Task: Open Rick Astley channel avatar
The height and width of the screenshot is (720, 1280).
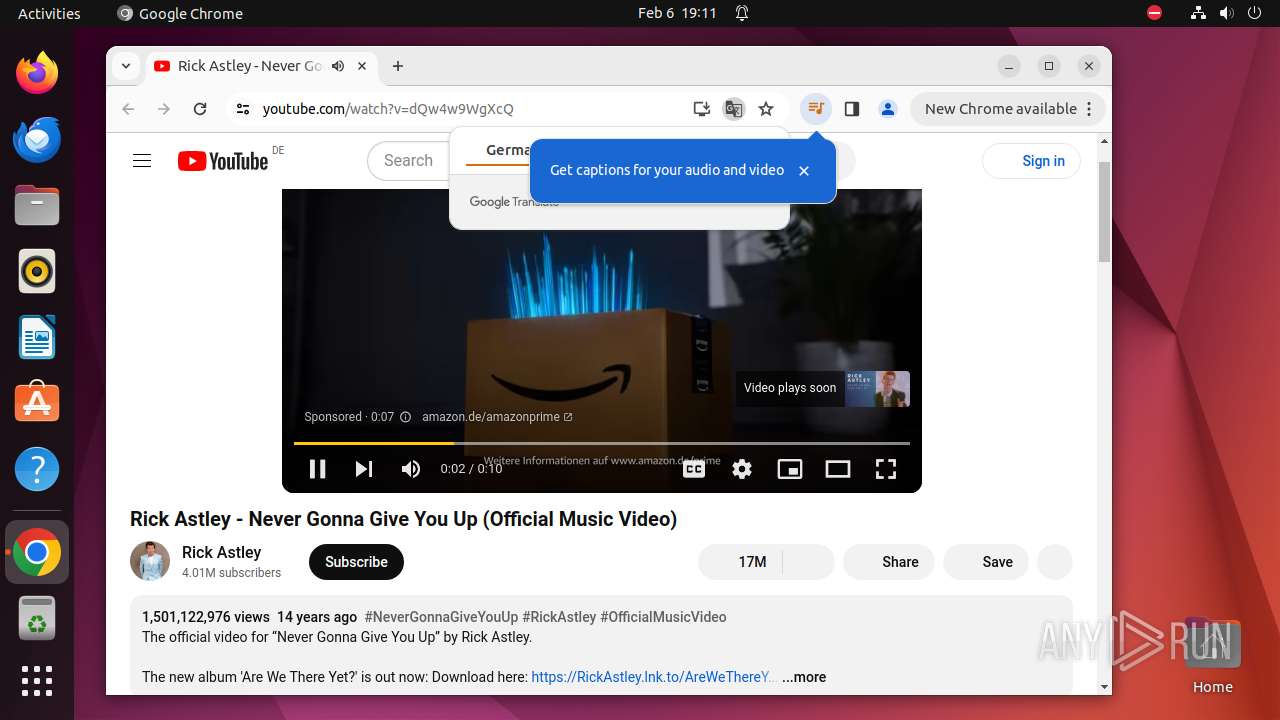Action: (x=150, y=561)
